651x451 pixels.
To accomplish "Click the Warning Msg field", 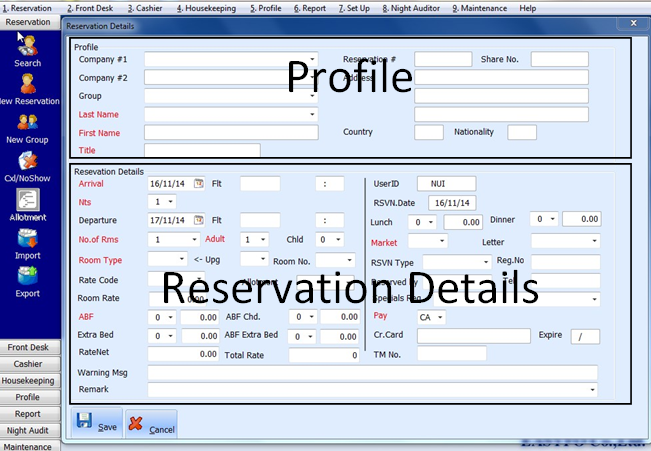I will [372, 373].
